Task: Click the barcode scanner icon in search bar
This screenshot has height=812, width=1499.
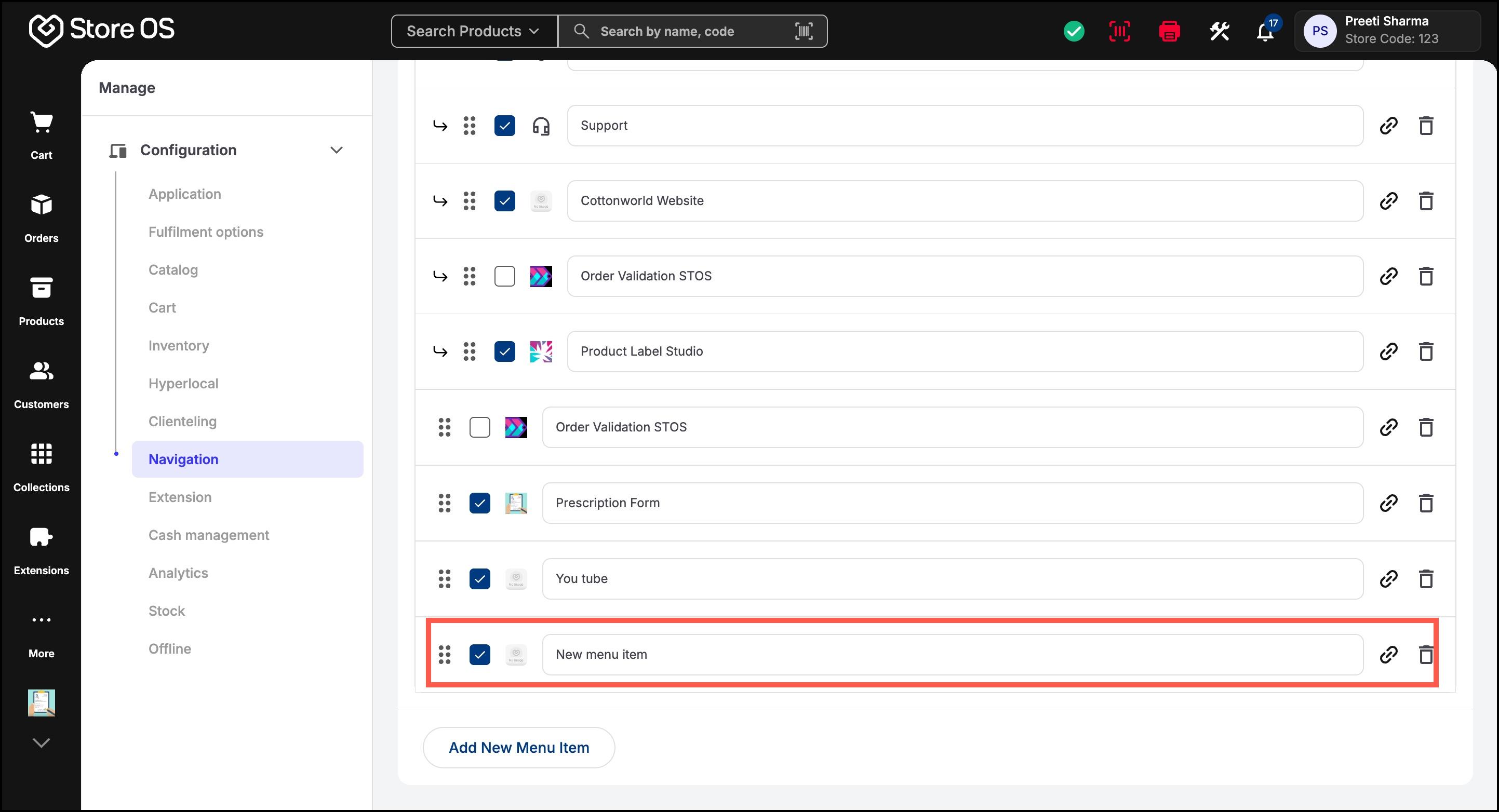Action: [x=804, y=31]
